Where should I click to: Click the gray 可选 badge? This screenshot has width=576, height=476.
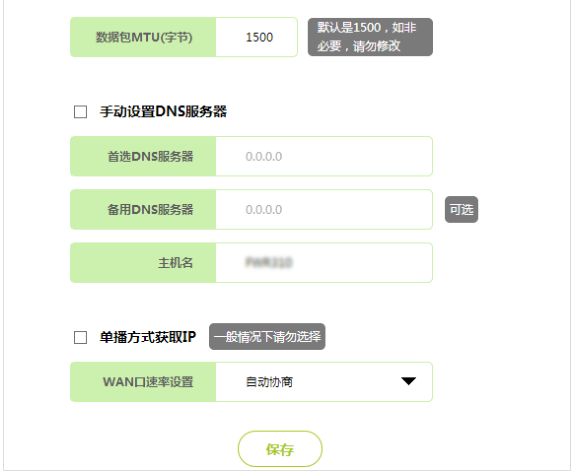coord(461,209)
